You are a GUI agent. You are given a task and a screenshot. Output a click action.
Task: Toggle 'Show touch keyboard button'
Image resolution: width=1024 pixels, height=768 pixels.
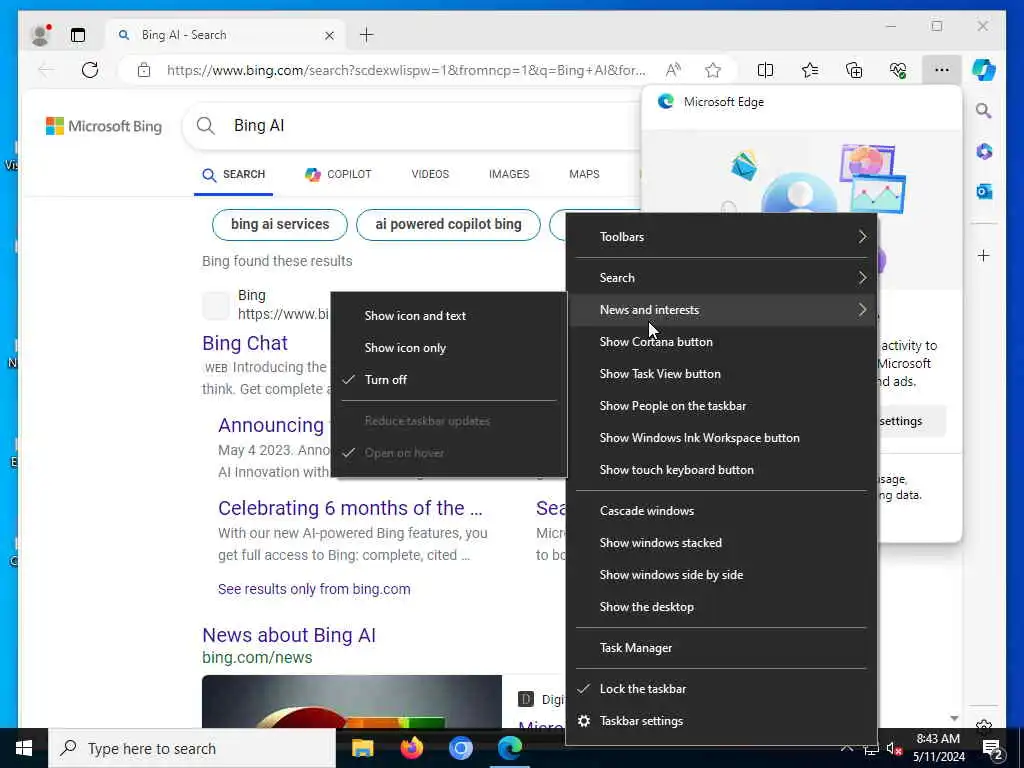pos(721,470)
